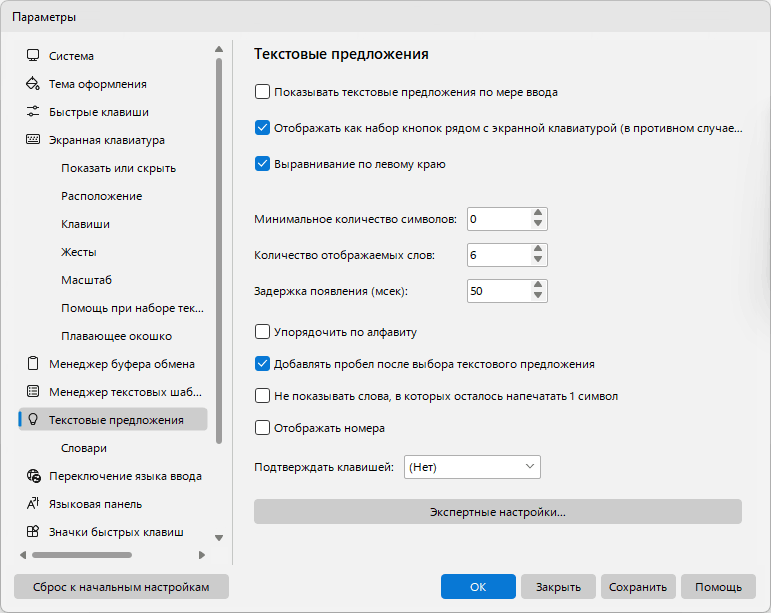The image size is (771, 613).
Task: Increase Минимальное количество символов value
Action: (x=538, y=213)
